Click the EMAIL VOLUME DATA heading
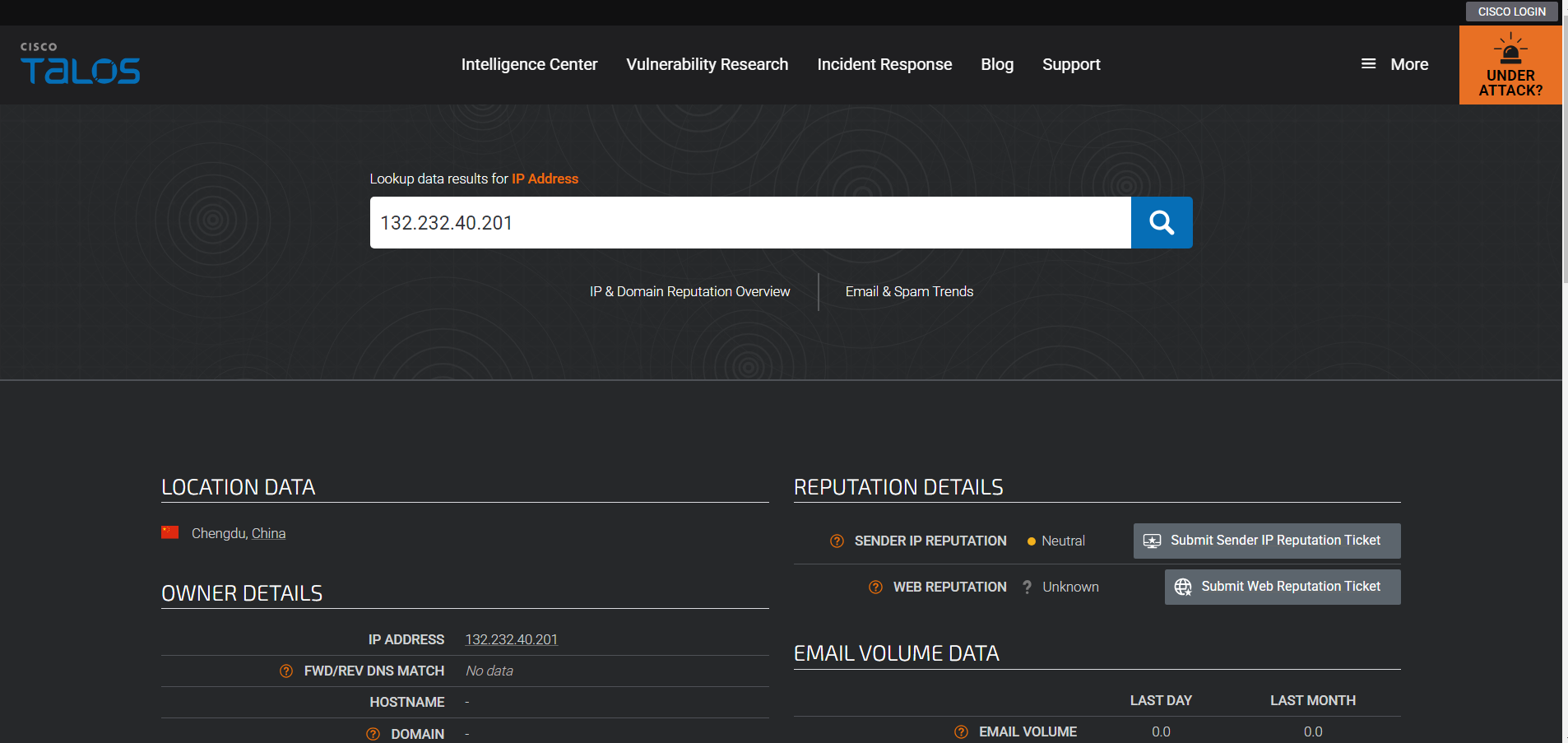Screen dimensions: 1568x743 coord(897,653)
